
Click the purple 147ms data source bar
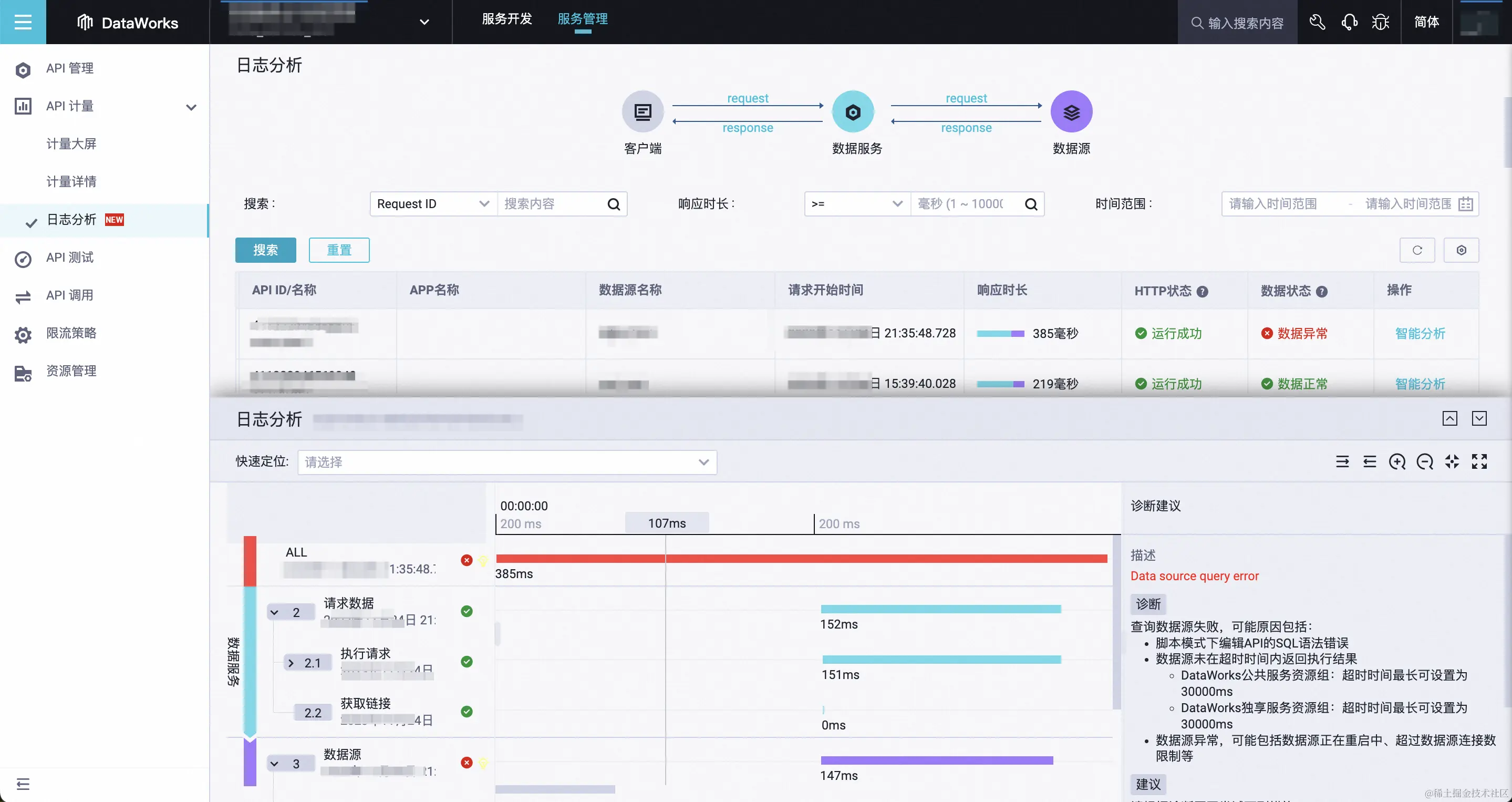point(937,760)
